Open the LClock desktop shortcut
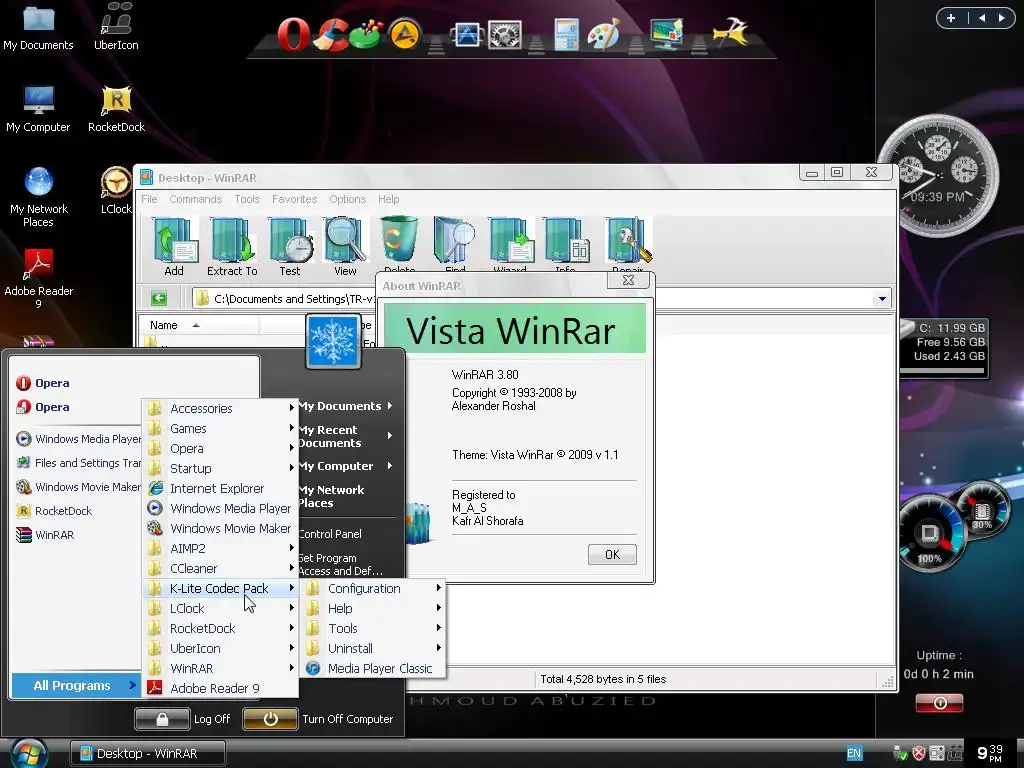 (116, 190)
